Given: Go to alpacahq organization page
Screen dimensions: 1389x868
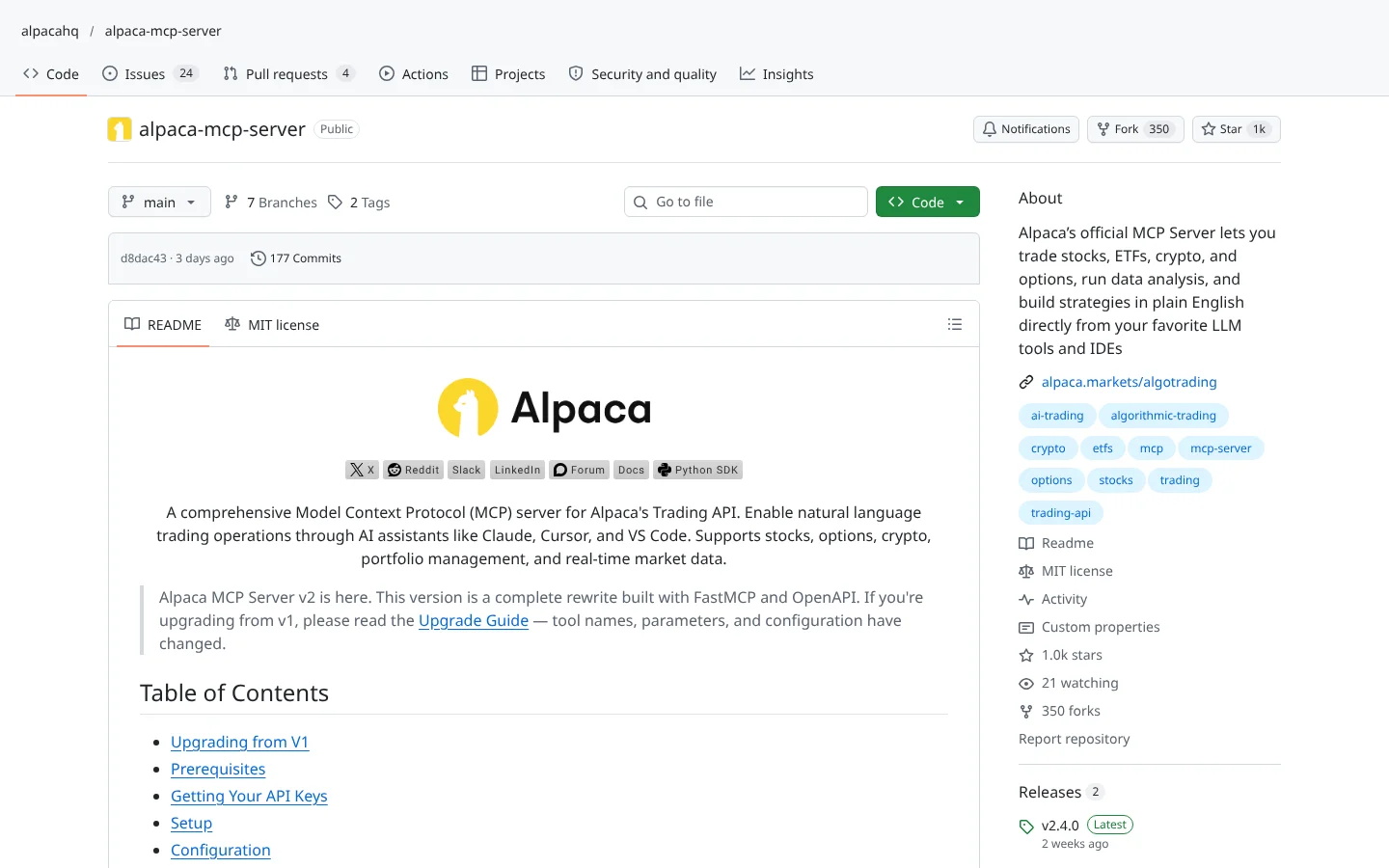Looking at the screenshot, I should point(50,31).
